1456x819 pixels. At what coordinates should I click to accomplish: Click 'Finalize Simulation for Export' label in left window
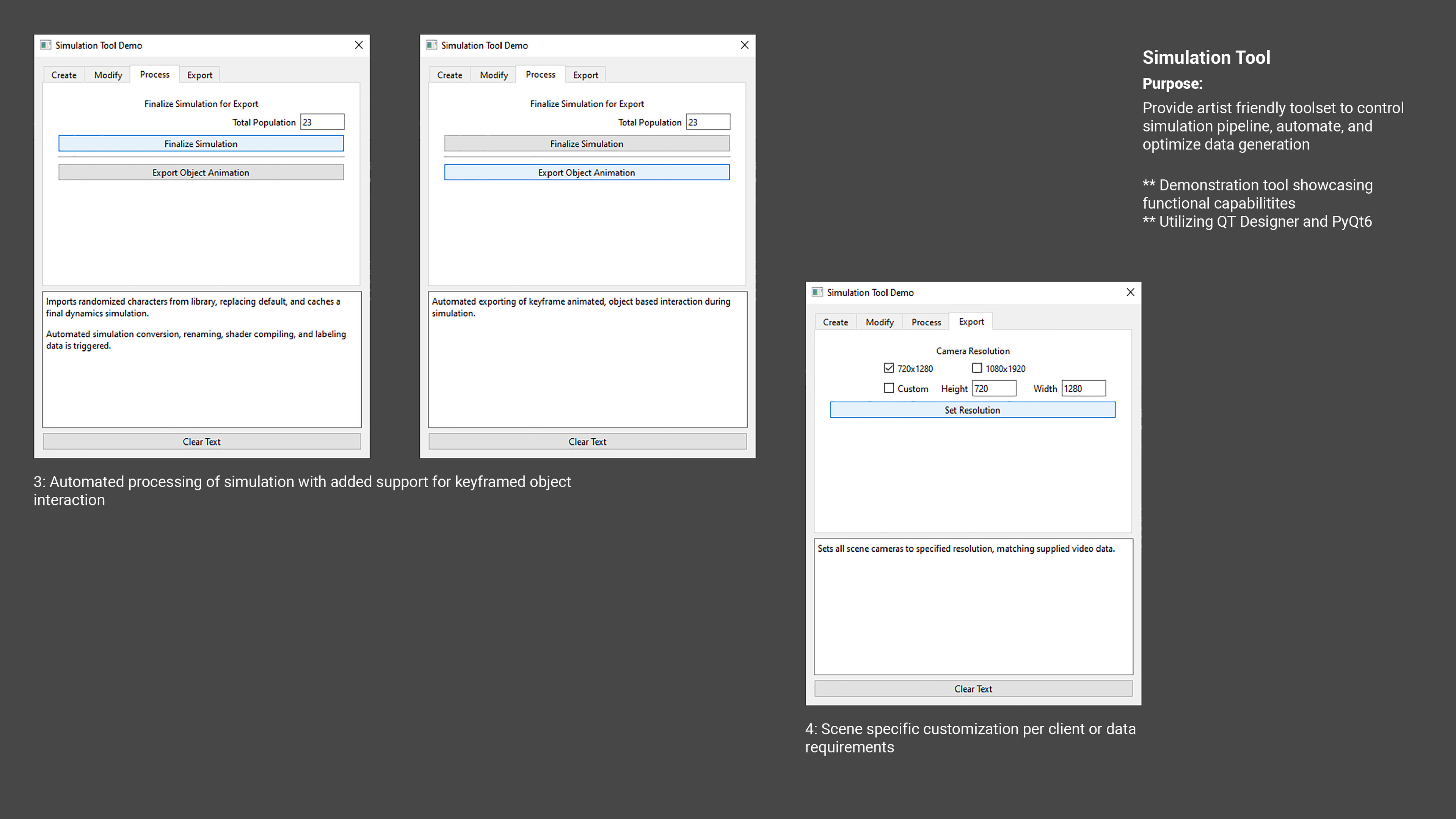point(201,104)
